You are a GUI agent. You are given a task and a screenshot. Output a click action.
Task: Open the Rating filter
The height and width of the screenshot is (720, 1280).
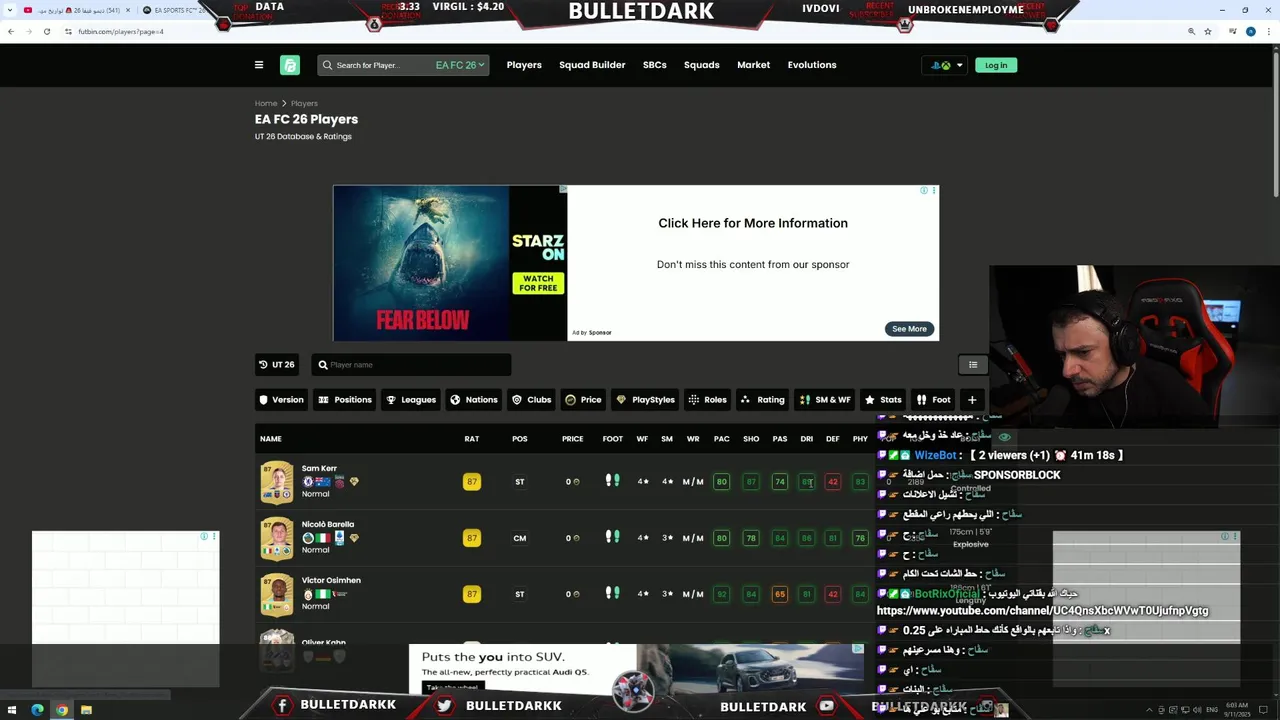[763, 400]
